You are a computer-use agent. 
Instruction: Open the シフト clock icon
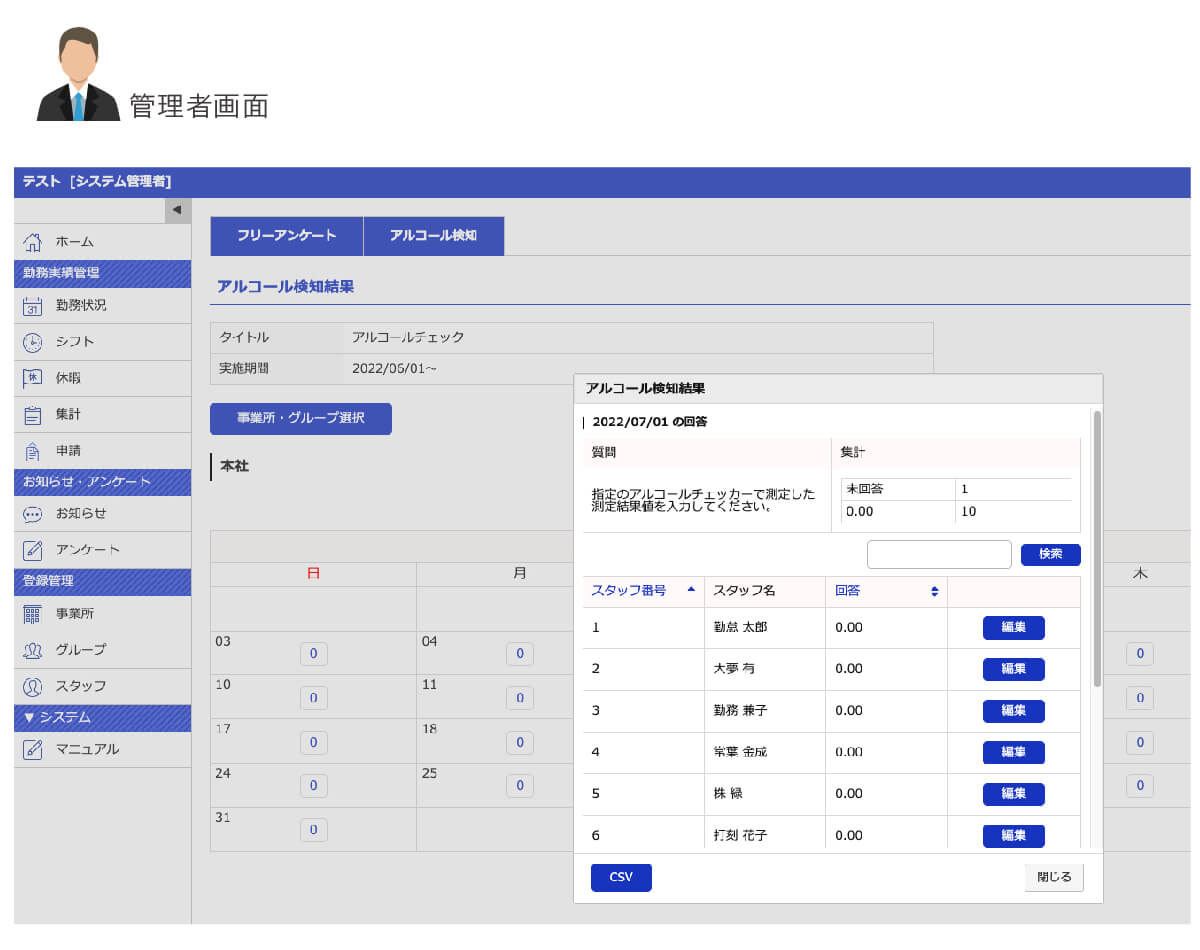pos(32,342)
